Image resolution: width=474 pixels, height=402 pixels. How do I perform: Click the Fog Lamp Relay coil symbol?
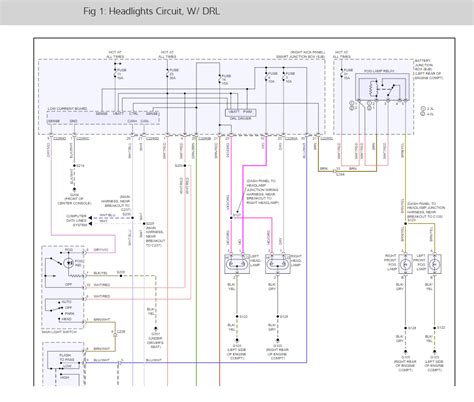372,89
